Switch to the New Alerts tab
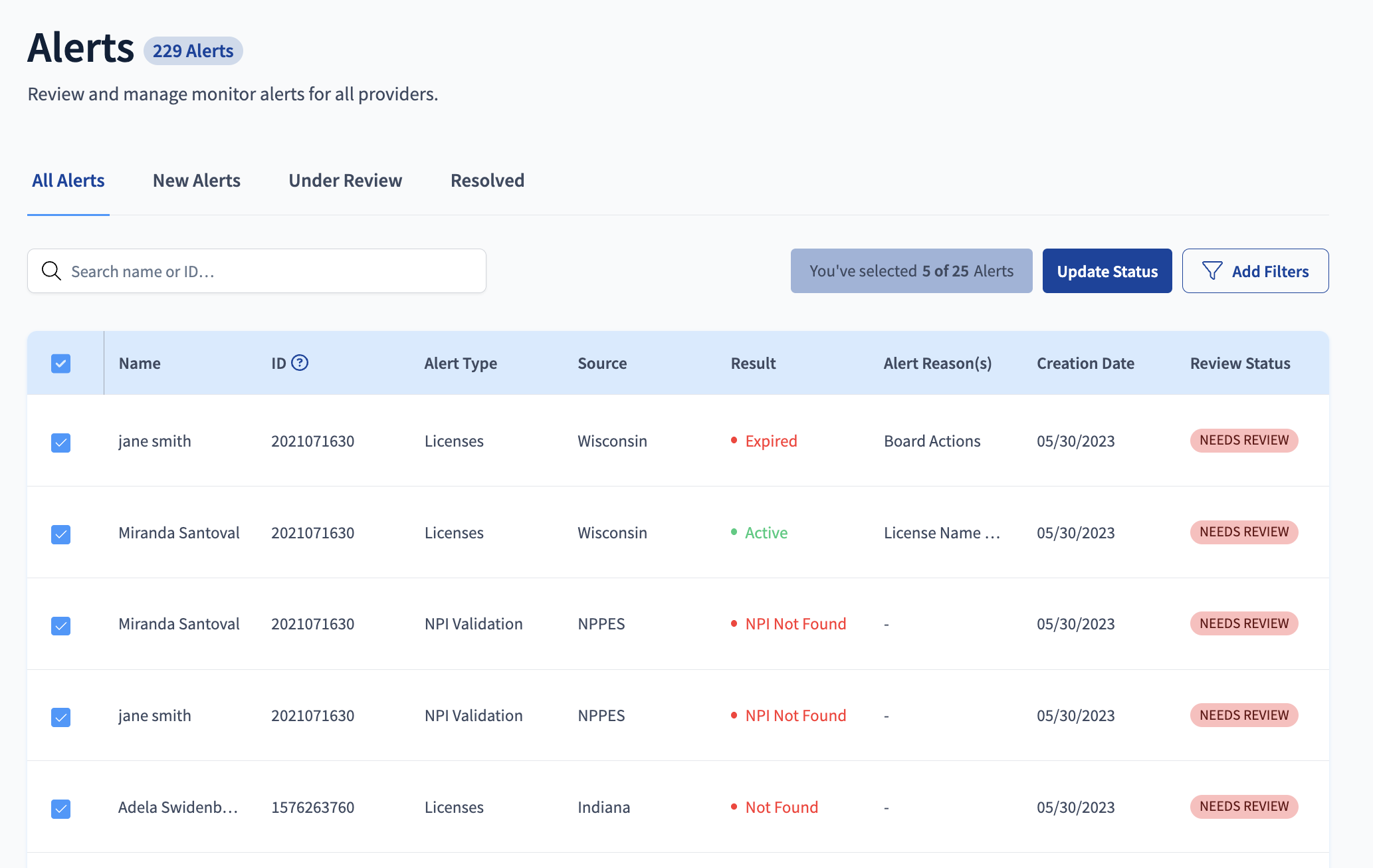1373x868 pixels. click(197, 181)
